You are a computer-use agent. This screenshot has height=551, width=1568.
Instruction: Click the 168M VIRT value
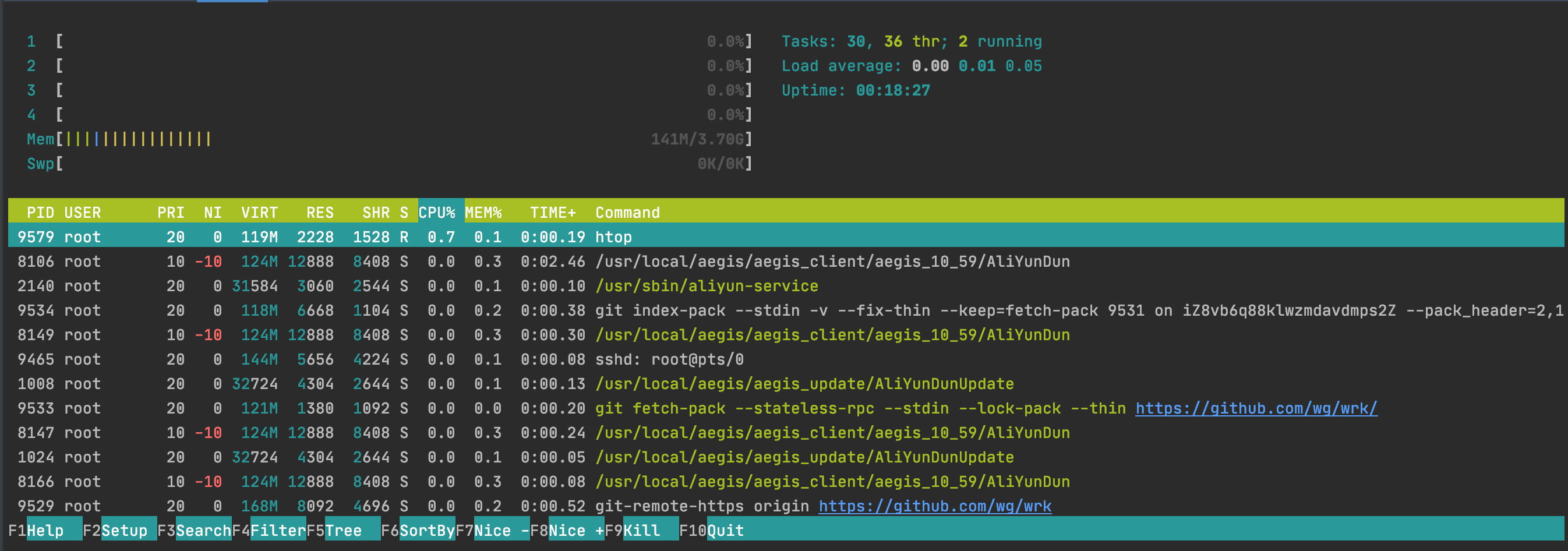(x=259, y=506)
